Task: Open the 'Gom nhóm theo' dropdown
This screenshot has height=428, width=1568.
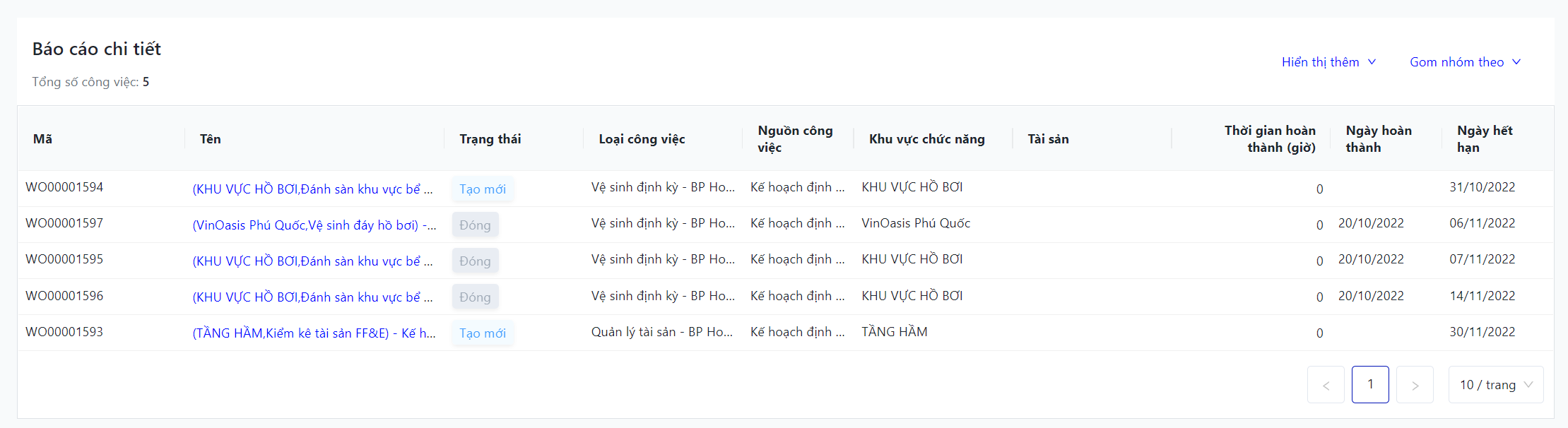Action: click(1464, 62)
